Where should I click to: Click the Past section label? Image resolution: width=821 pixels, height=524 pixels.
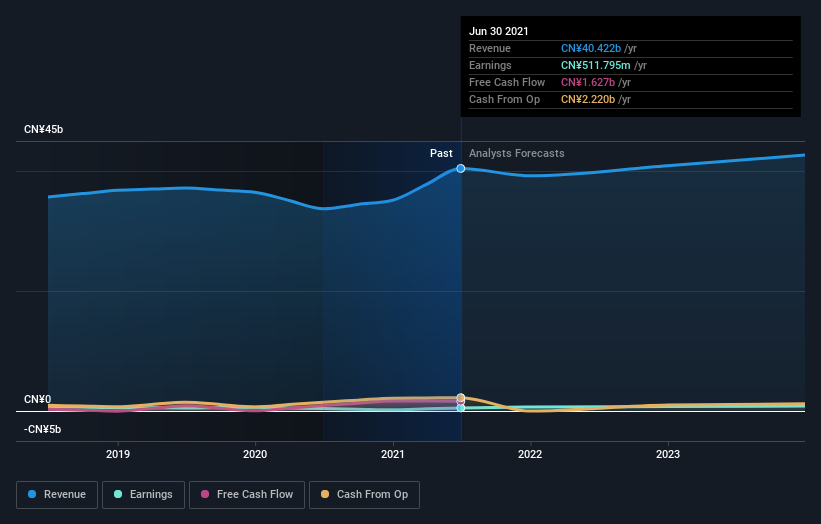pos(441,153)
